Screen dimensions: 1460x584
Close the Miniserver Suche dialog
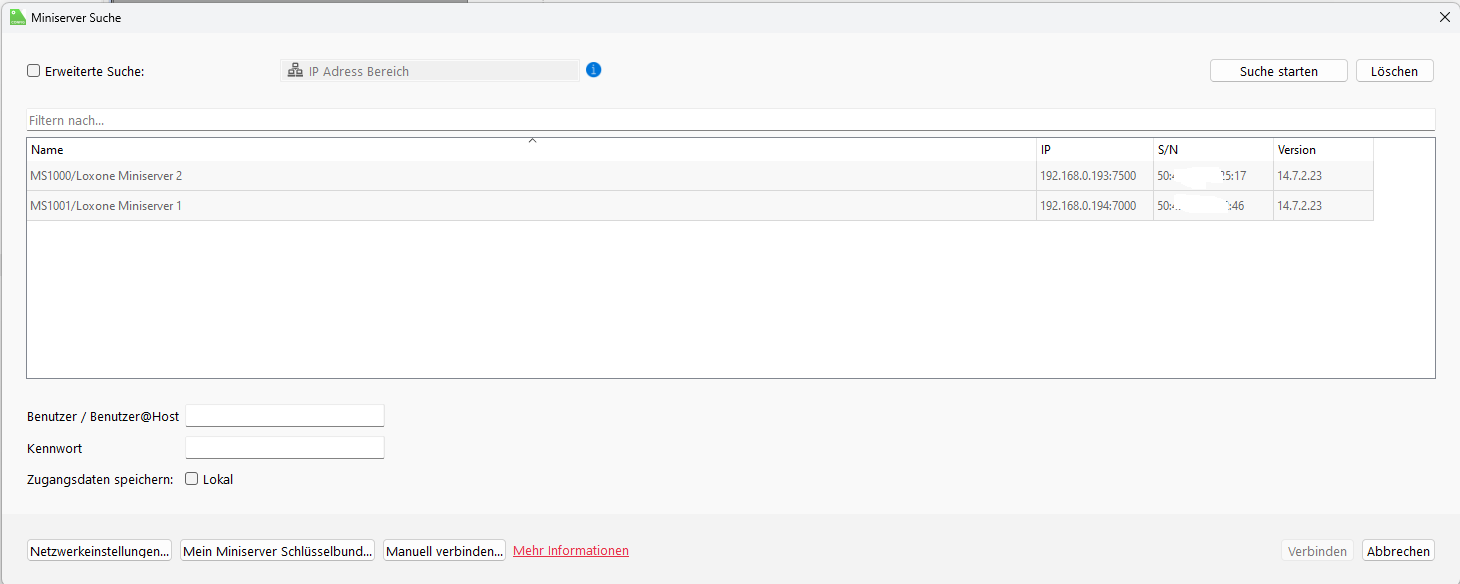(x=1444, y=17)
